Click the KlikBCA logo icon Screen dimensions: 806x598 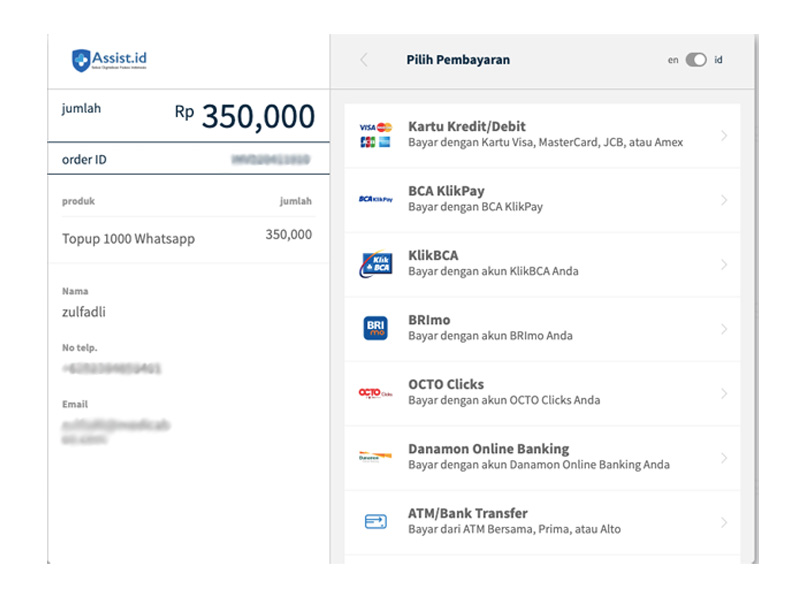(376, 264)
